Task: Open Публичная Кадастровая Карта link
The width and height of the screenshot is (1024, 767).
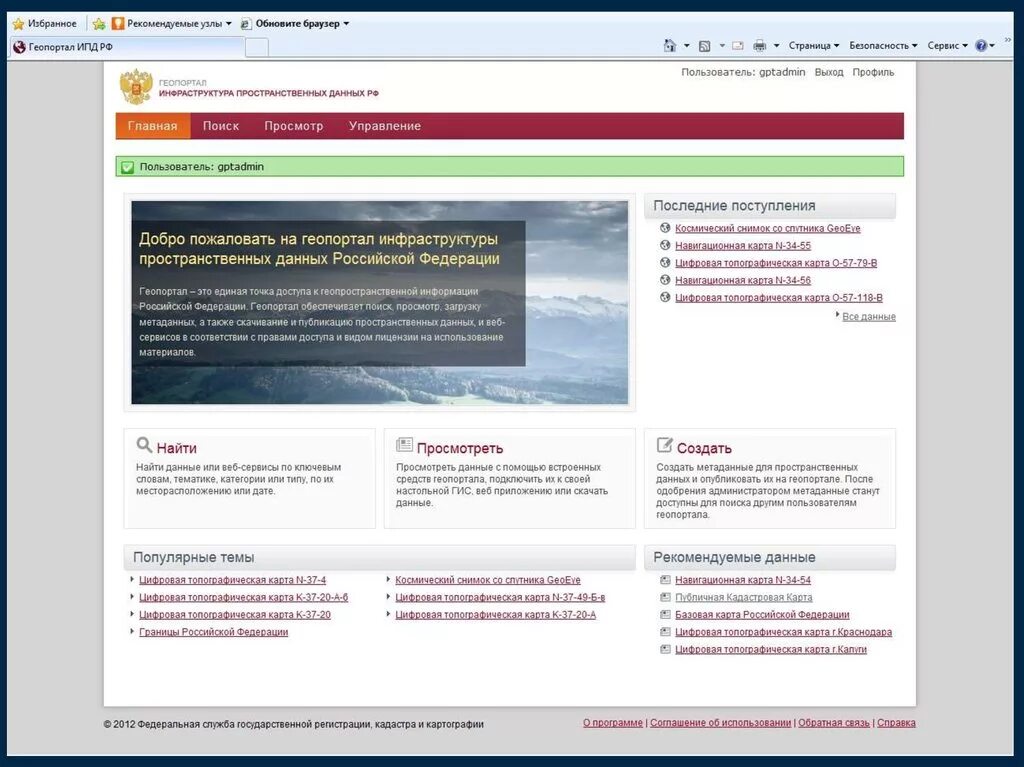Action: tap(744, 597)
